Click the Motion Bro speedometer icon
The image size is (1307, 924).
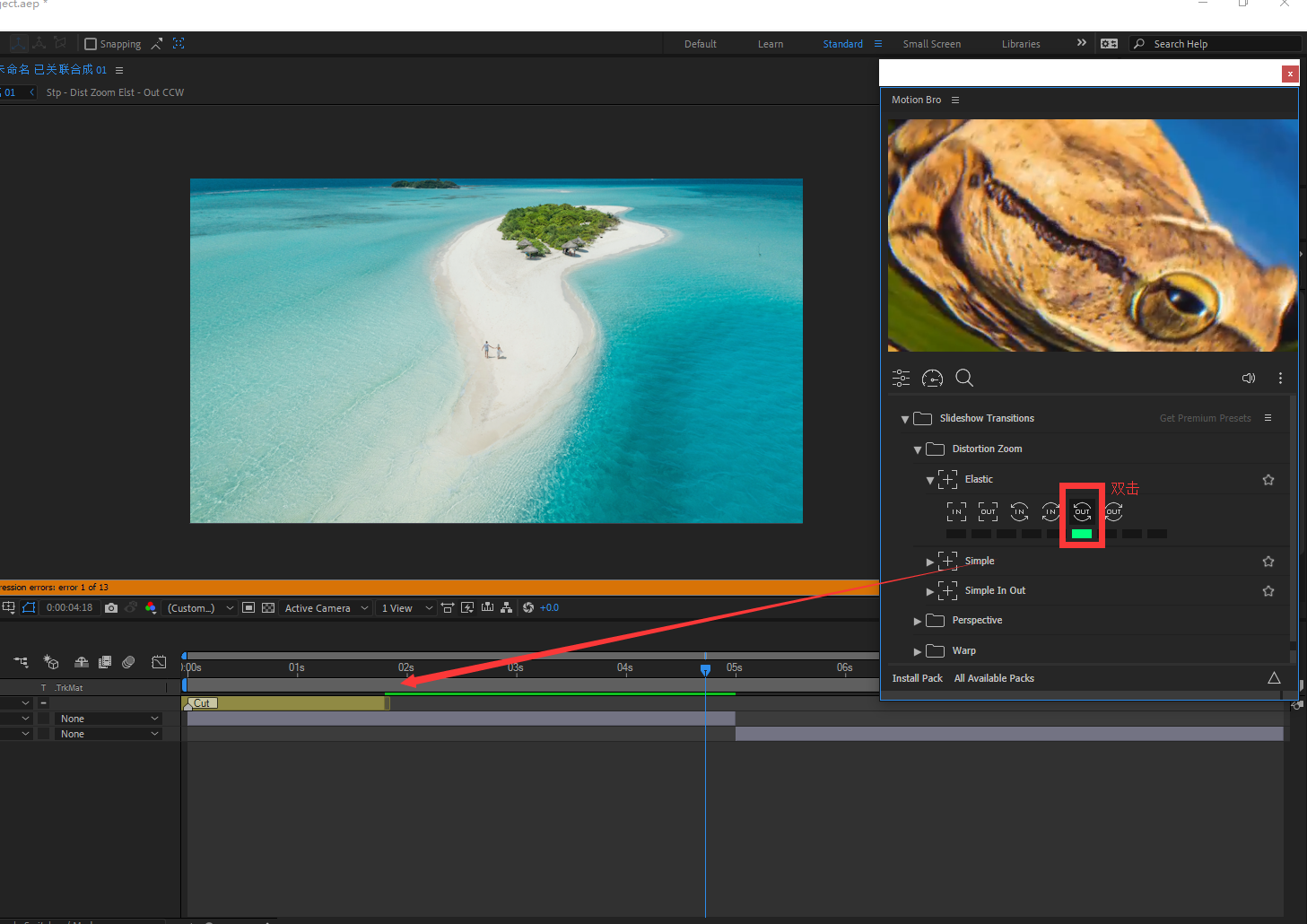(x=932, y=378)
